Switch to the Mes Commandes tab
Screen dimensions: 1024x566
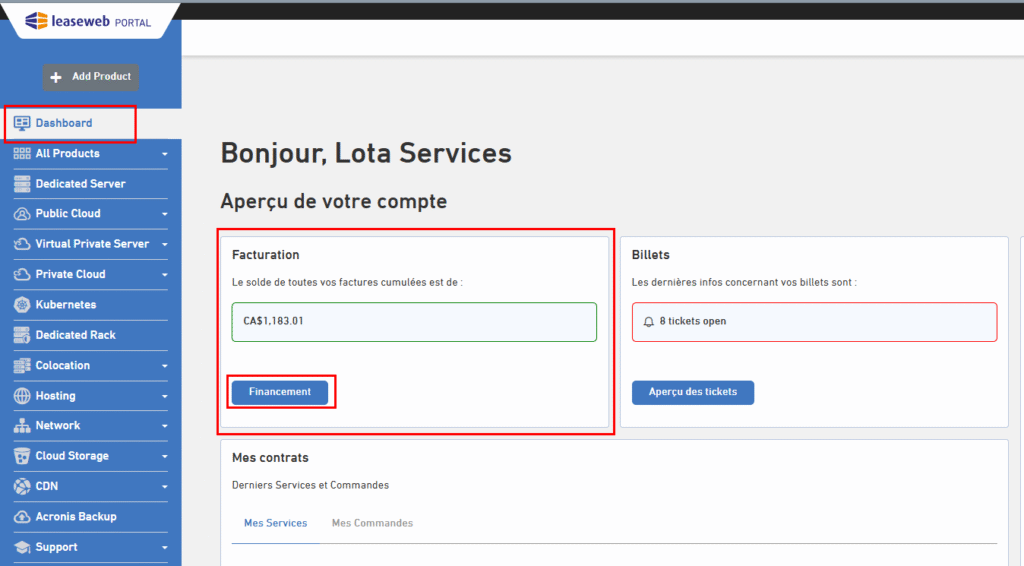pyautogui.click(x=372, y=523)
